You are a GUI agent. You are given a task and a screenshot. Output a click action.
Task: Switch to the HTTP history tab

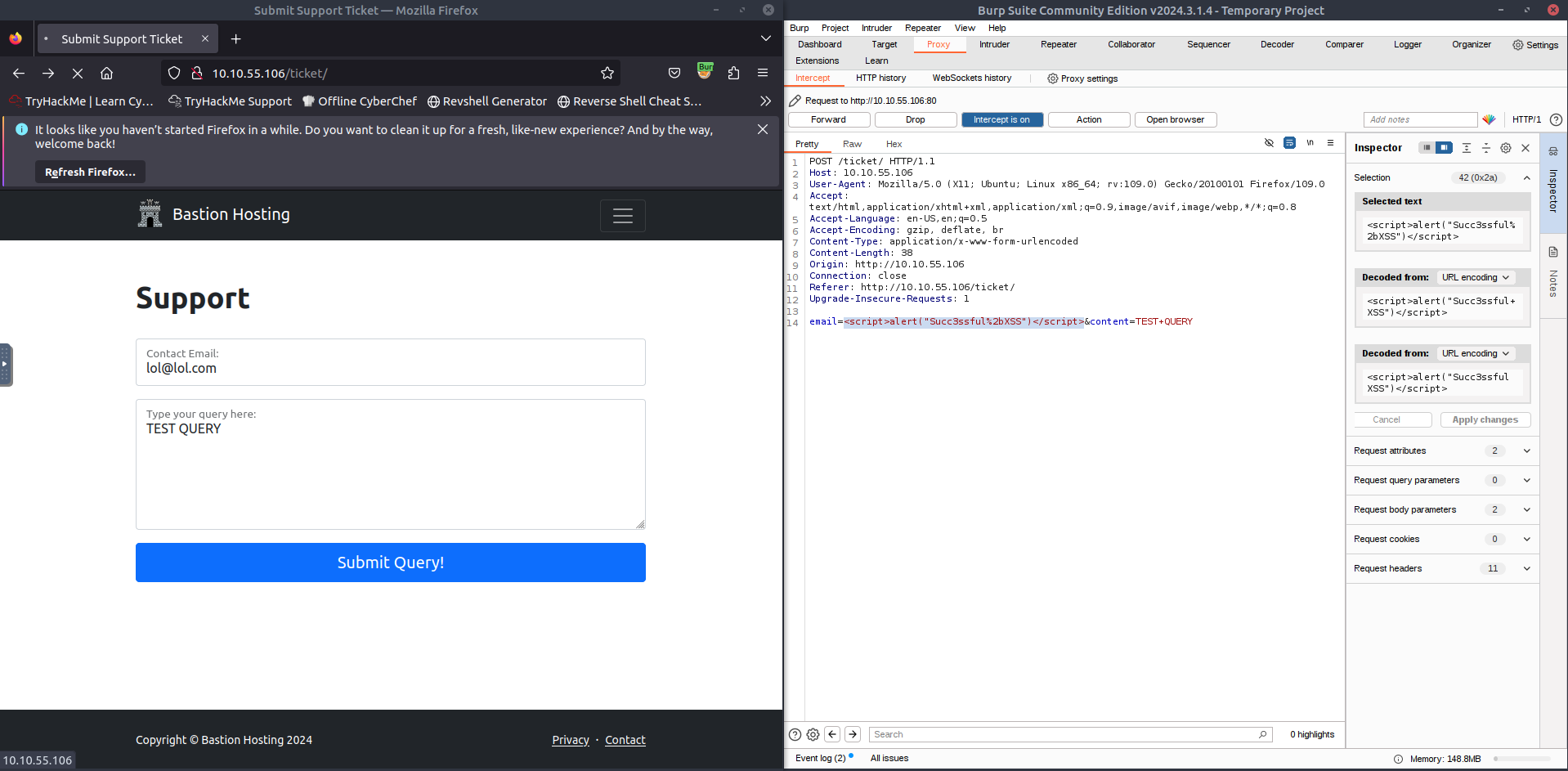(x=880, y=78)
